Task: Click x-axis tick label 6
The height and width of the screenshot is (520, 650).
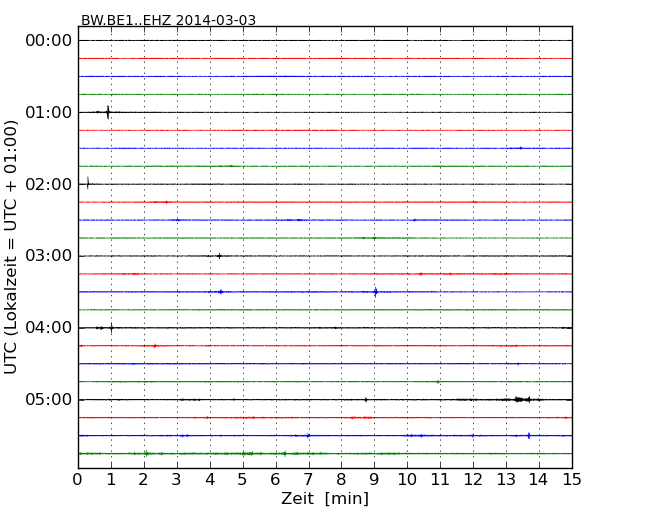Action: pos(276,480)
